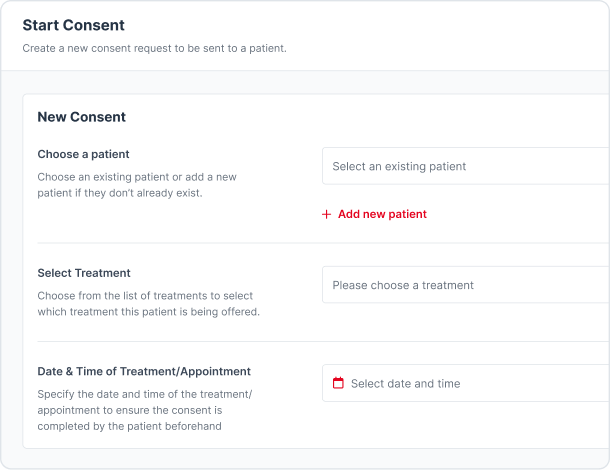
Task: Click the Select Treatment label
Action: click(x=84, y=273)
